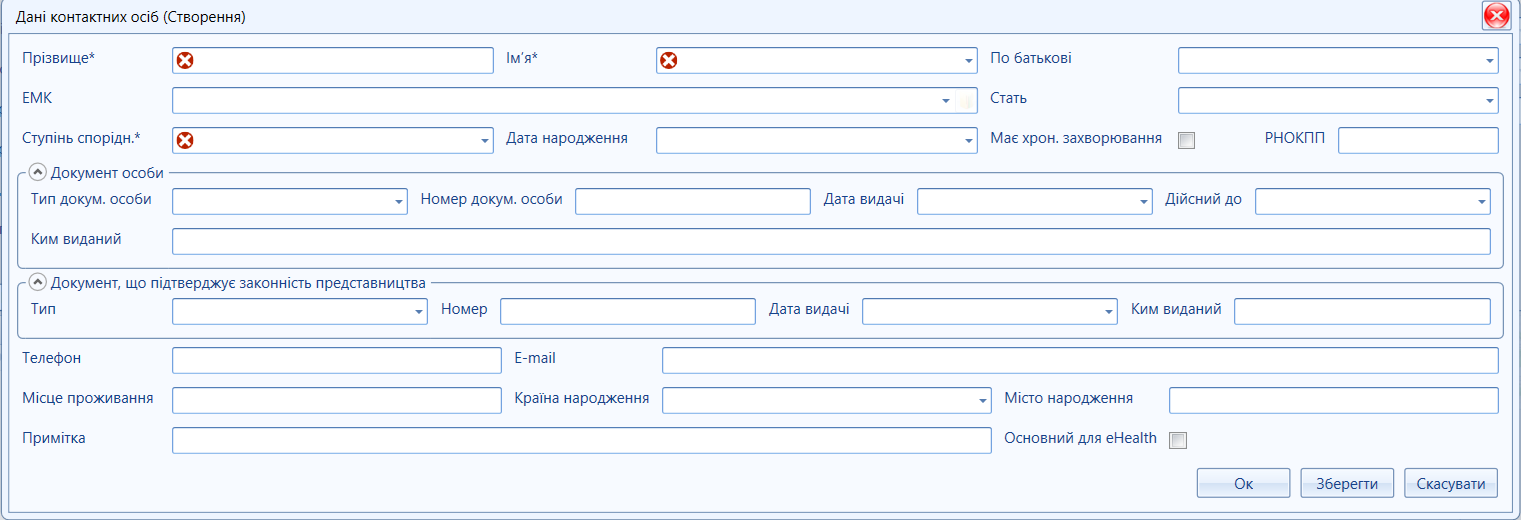Viewport: 1521px width, 520px height.
Task: Click the small button next to ЕМК dropdown
Action: click(x=965, y=101)
